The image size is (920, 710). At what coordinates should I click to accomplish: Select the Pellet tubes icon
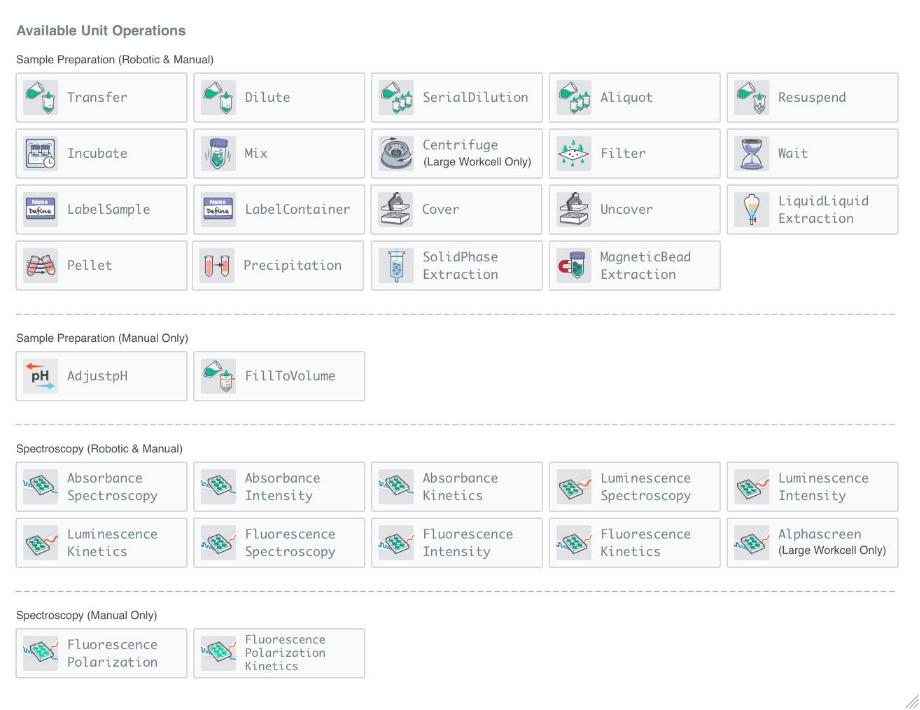[41, 266]
